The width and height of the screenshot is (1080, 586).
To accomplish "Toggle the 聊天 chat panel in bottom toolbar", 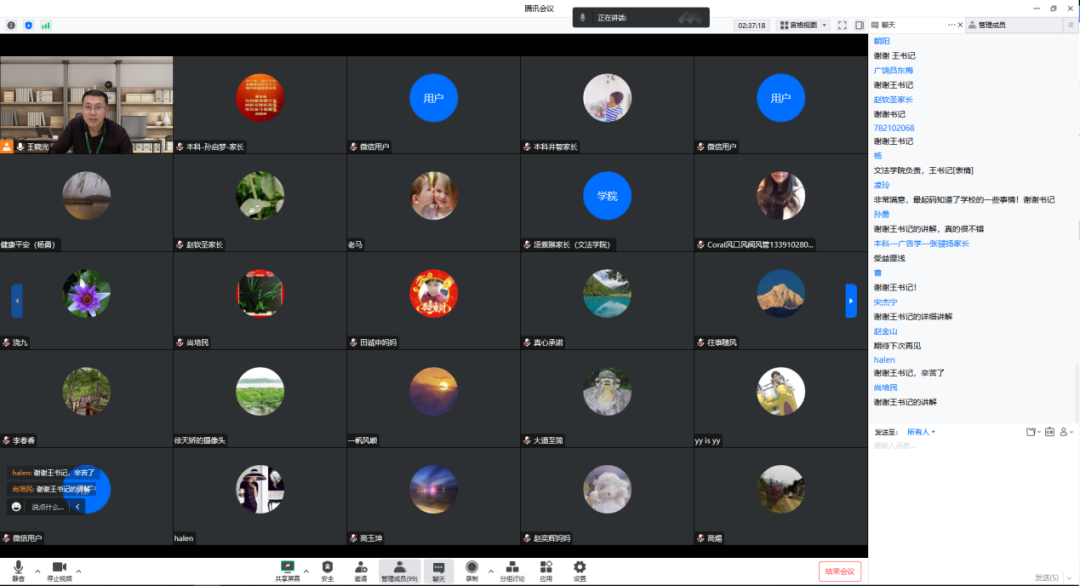I will [x=438, y=569].
